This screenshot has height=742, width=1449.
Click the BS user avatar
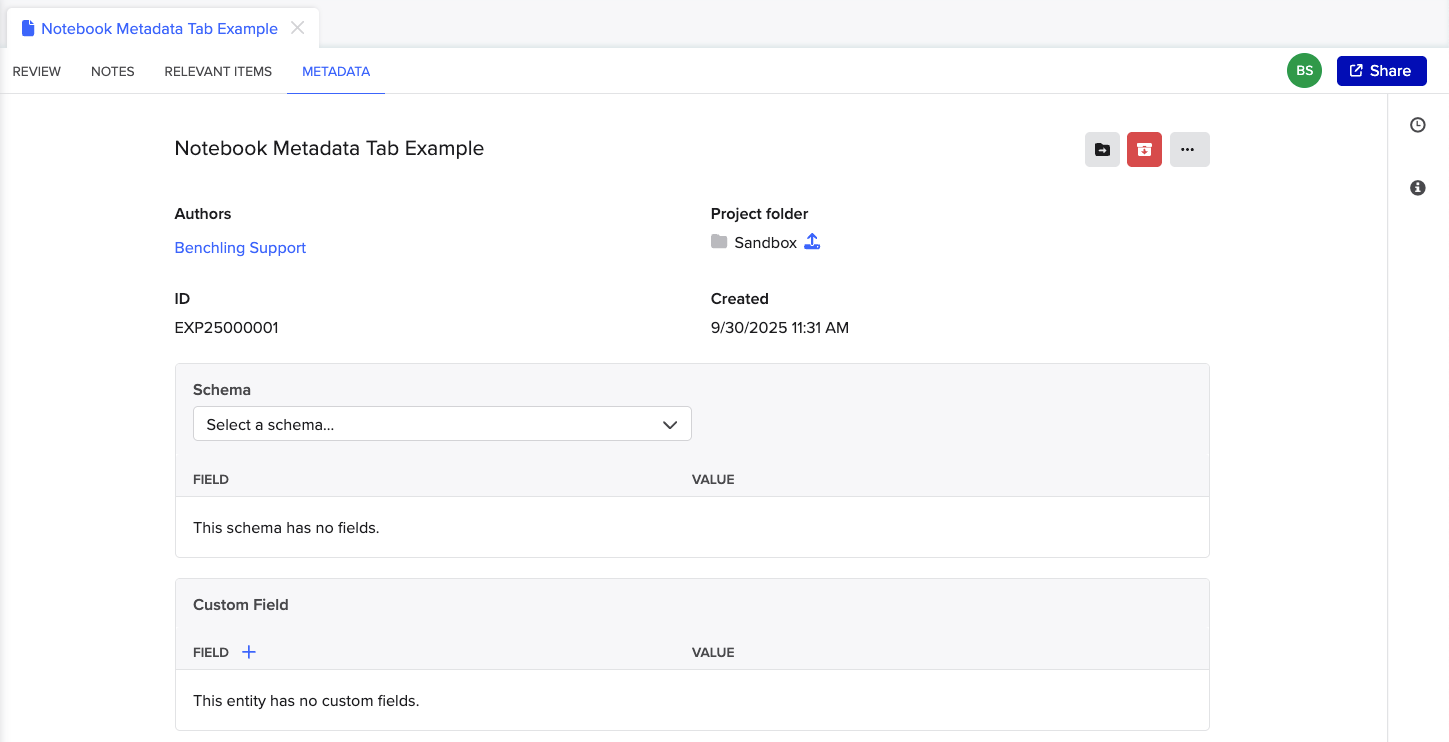tap(1304, 71)
